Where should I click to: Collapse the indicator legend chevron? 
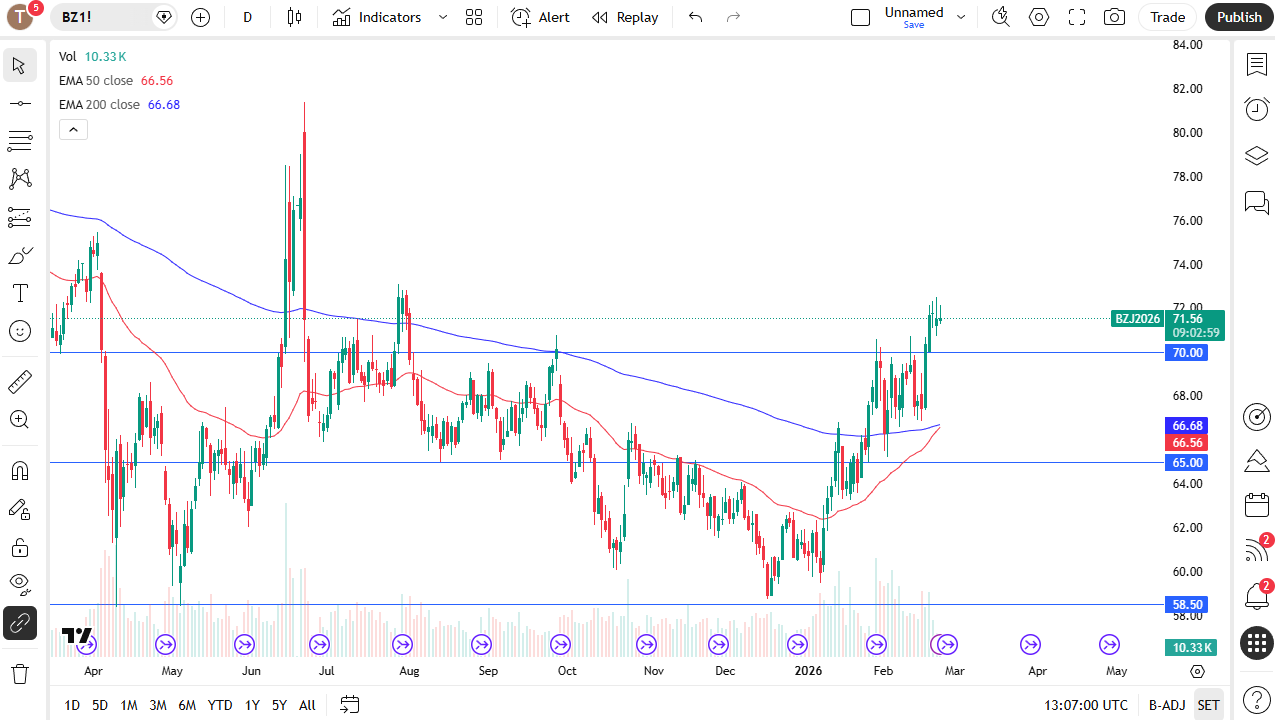74,129
